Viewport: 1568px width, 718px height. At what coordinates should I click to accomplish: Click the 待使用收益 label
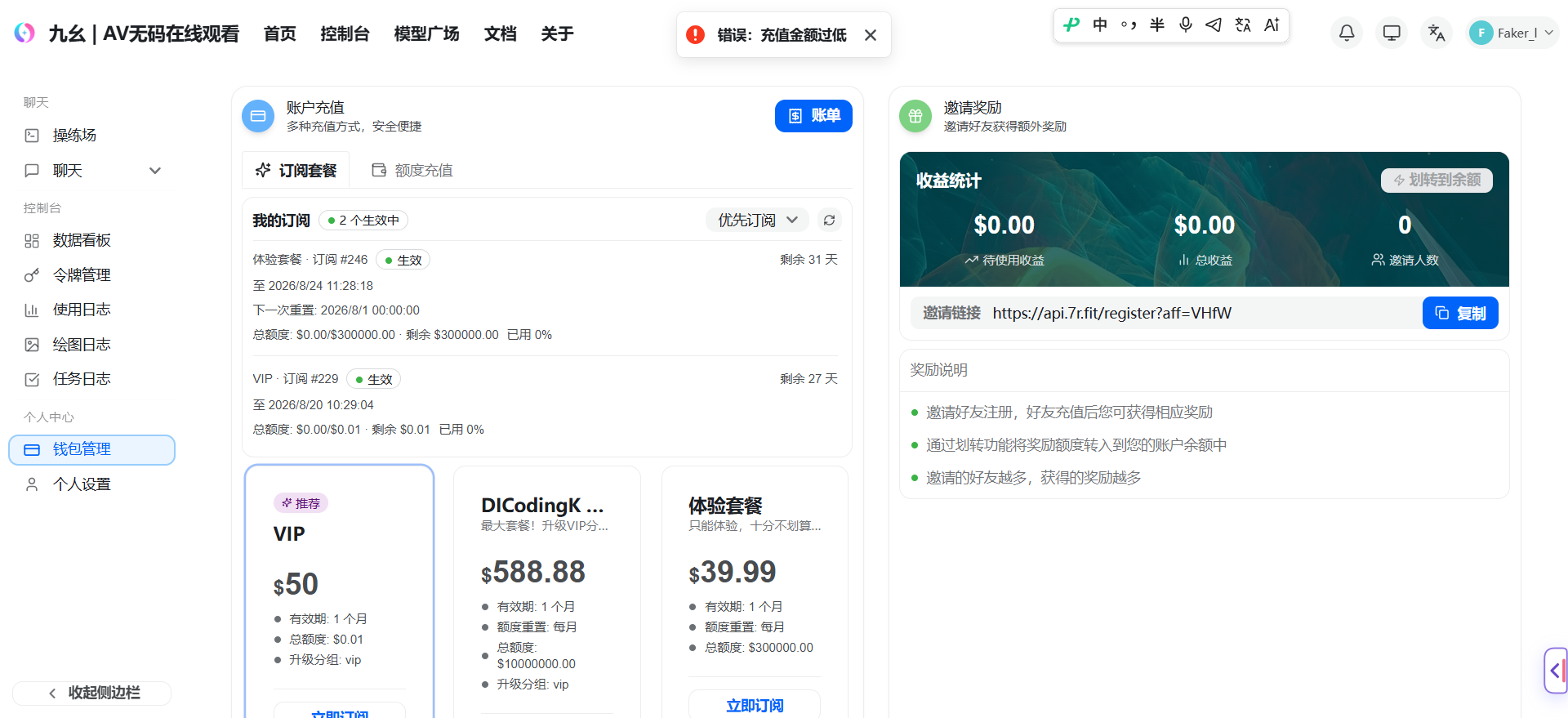1004,260
